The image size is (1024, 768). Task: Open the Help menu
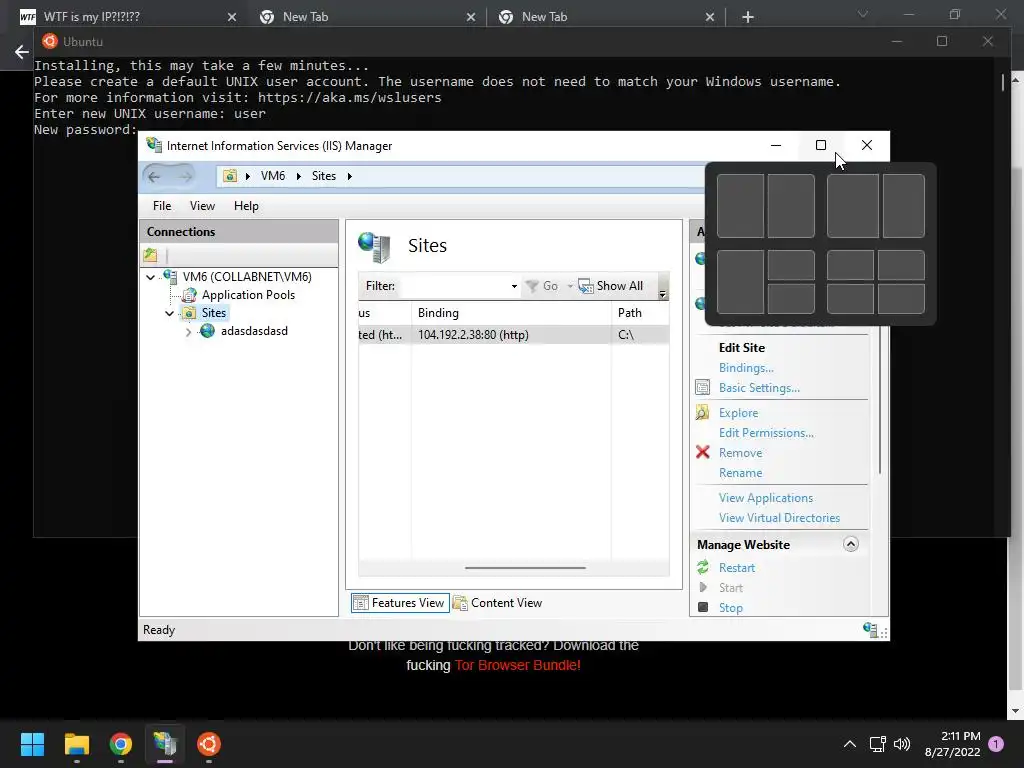[x=246, y=206]
